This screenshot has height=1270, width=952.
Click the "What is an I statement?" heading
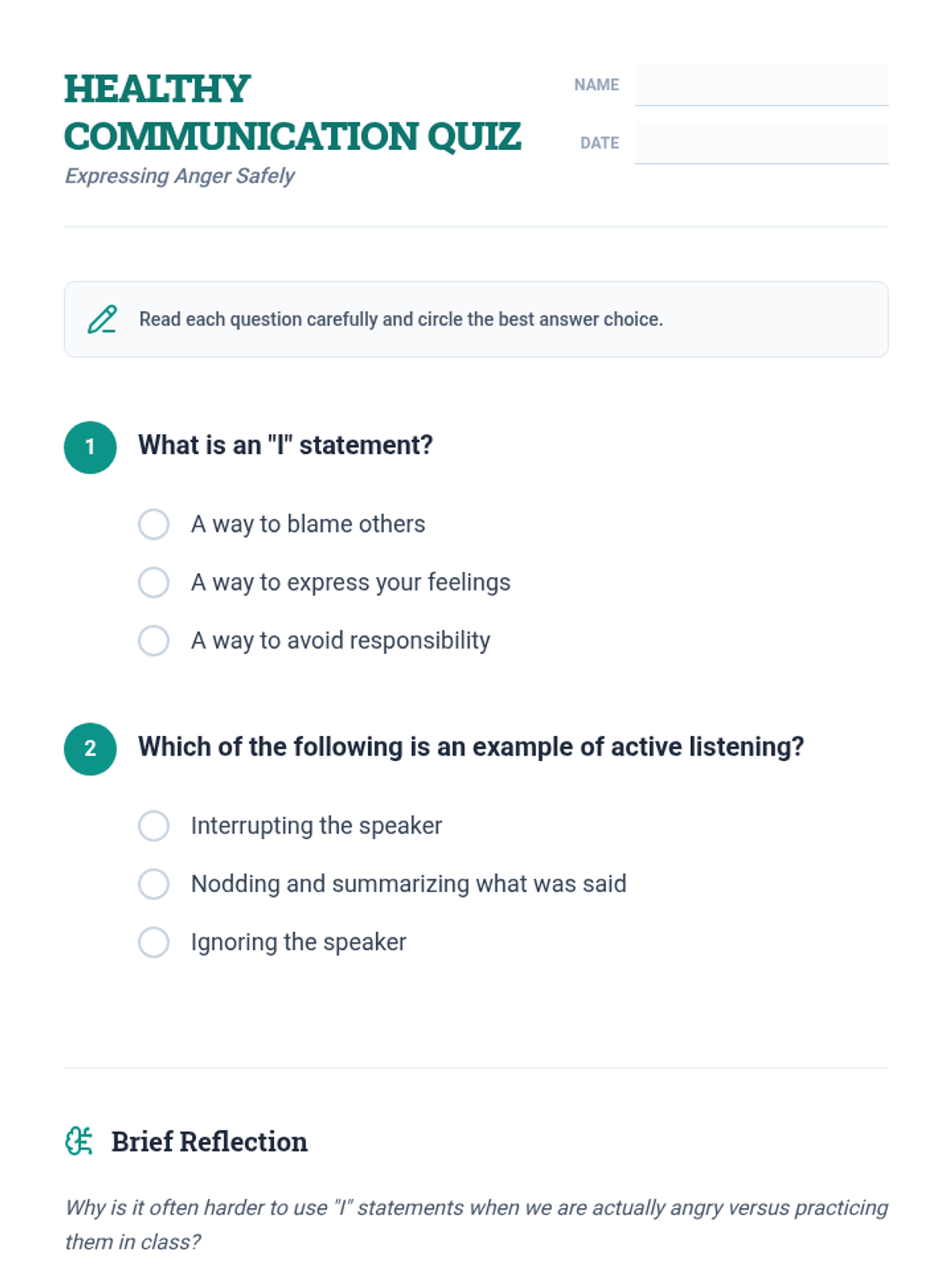(x=286, y=445)
